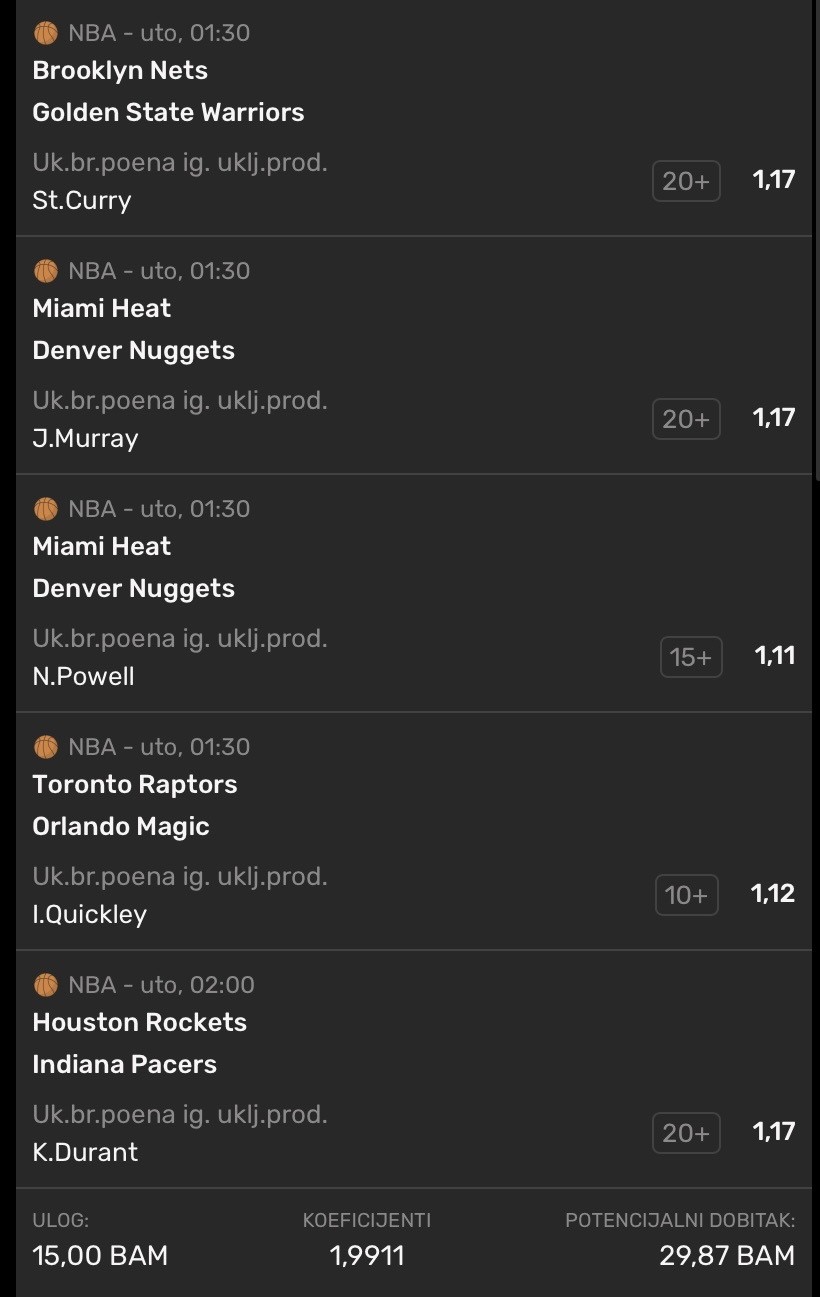Screen dimensions: 820x1297
Task: Select the 1,17 odds for St.Curry
Action: [774, 180]
